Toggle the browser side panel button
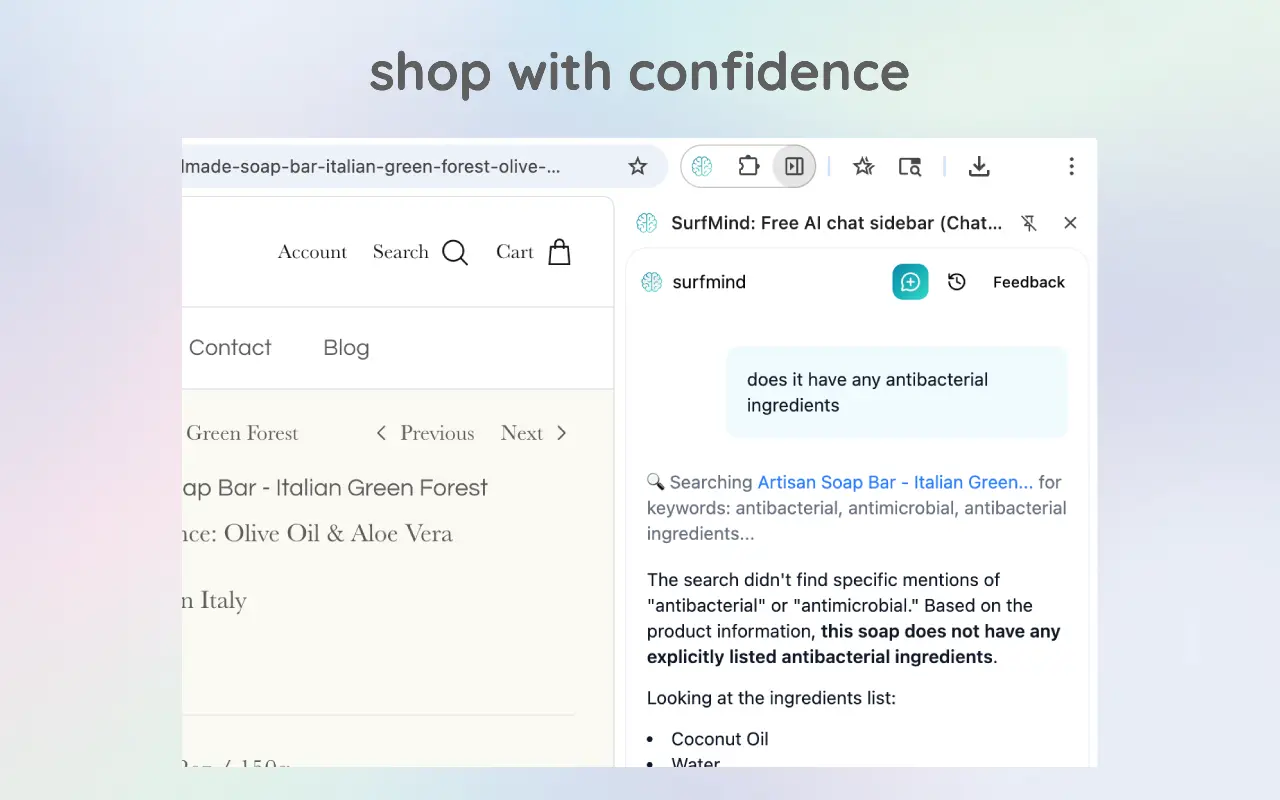 [794, 167]
